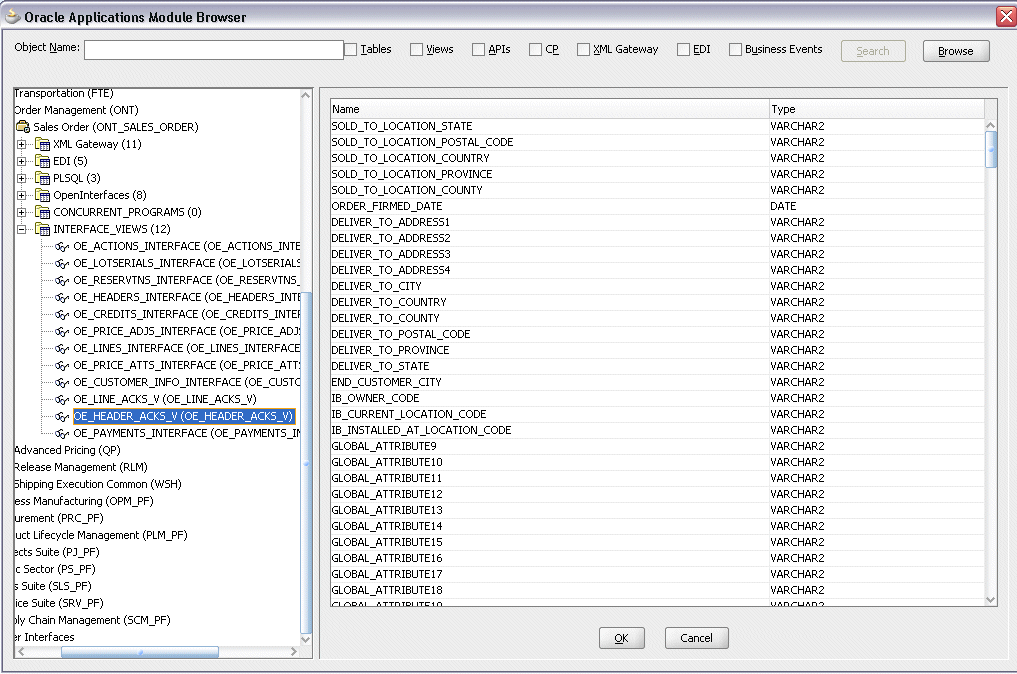Click the Browse button
The width and height of the screenshot is (1017, 674).
(956, 51)
